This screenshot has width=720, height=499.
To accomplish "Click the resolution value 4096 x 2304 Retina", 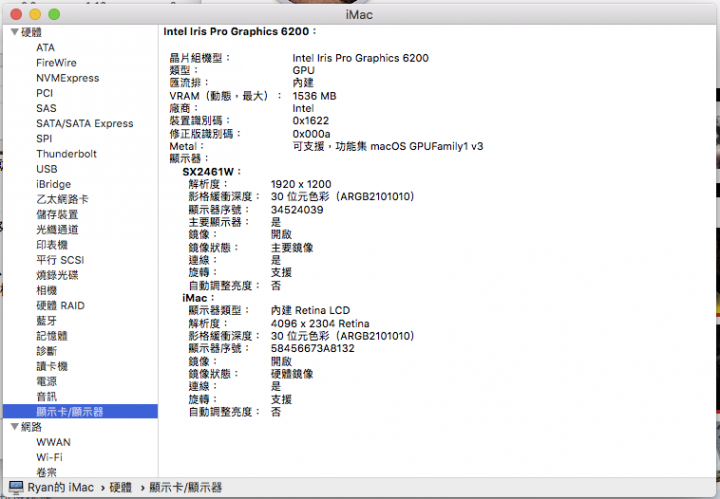I will click(x=320, y=323).
